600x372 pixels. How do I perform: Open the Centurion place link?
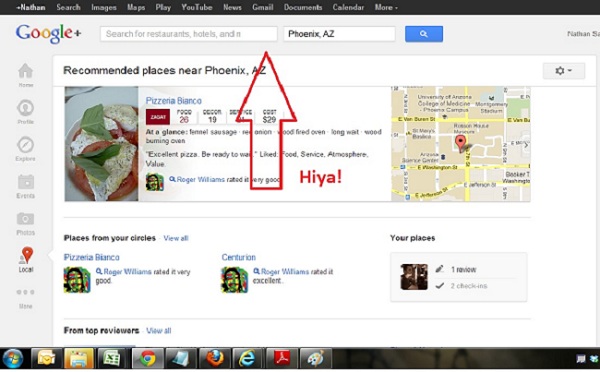238,257
